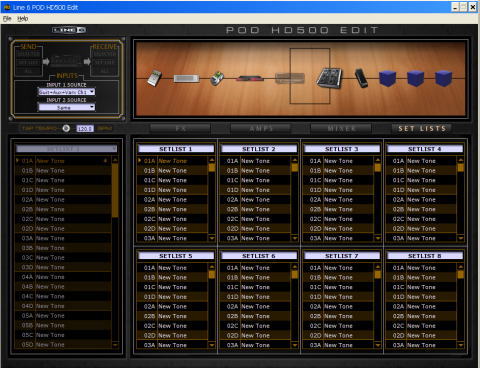Click the volume pedal in signal chain
This screenshot has width=480, height=368.
coord(361,78)
